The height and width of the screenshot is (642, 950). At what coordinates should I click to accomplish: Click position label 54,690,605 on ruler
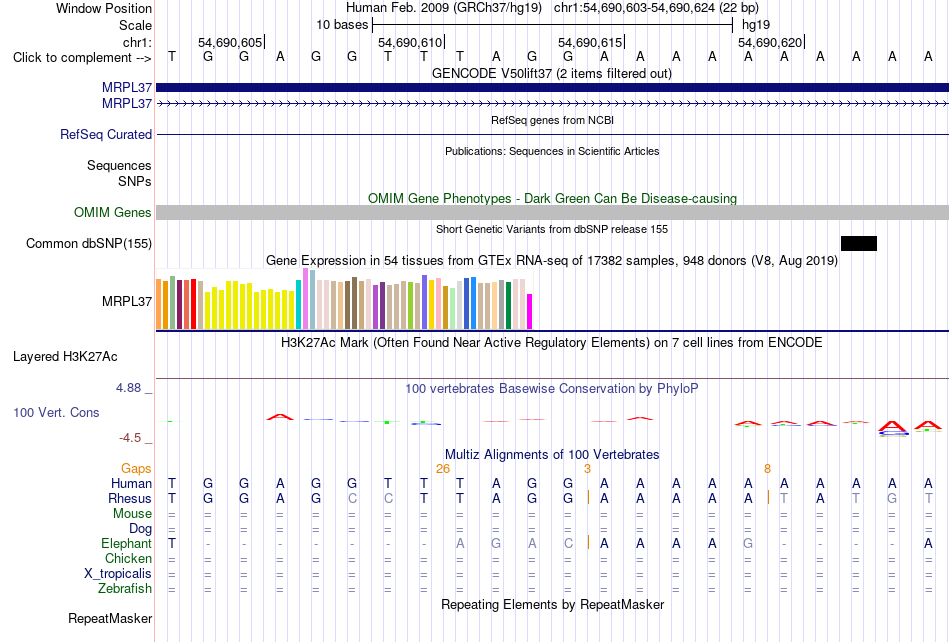[x=230, y=42]
